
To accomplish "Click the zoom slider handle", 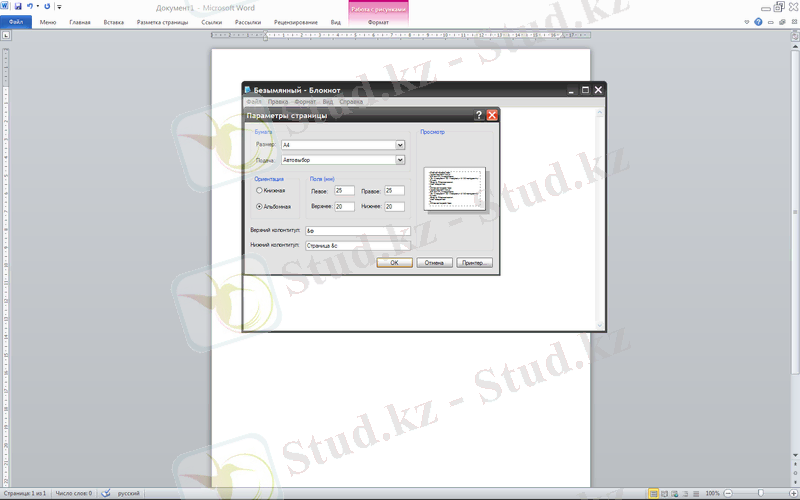I will [761, 493].
